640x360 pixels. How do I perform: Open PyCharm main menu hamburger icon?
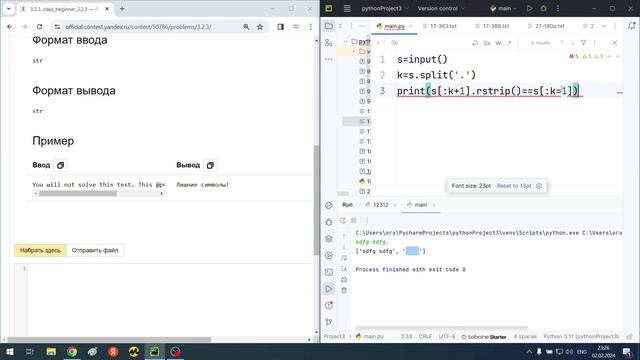pyautogui.click(x=347, y=8)
